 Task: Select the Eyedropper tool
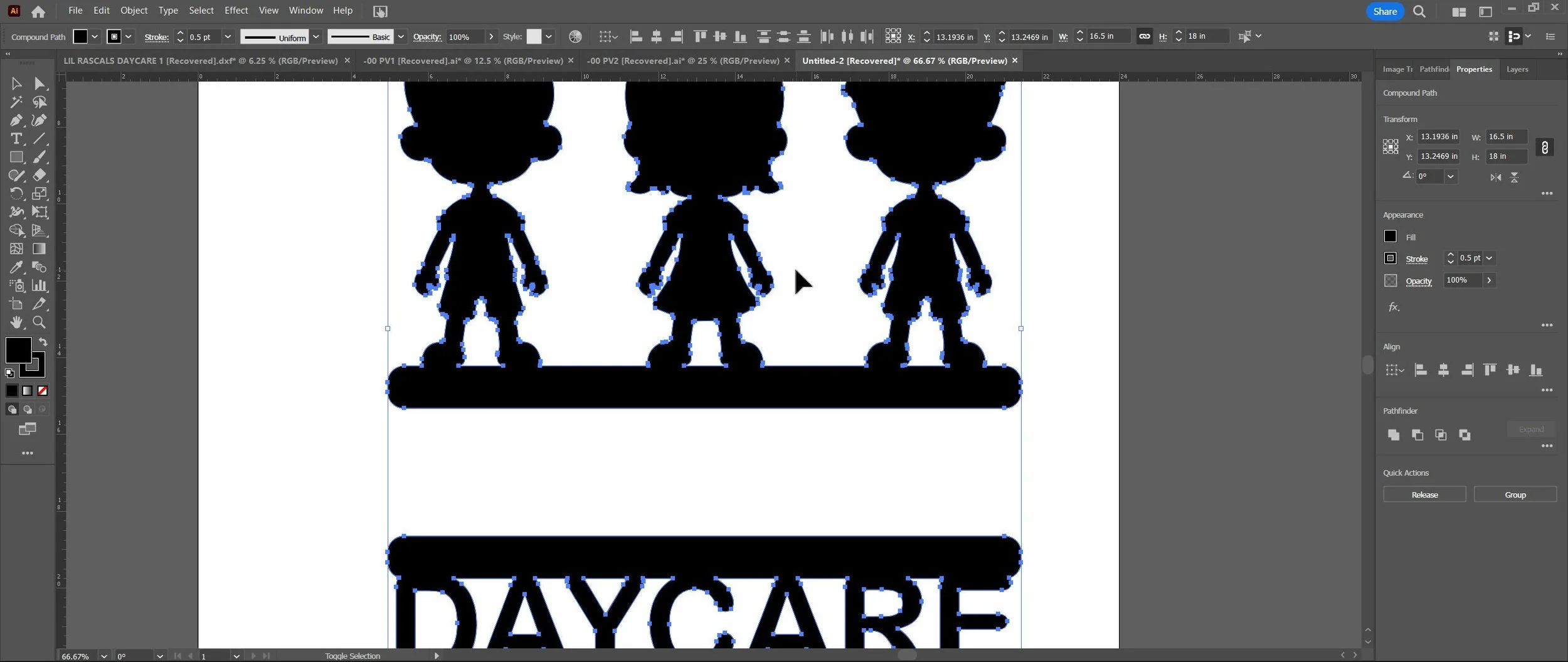click(x=16, y=267)
